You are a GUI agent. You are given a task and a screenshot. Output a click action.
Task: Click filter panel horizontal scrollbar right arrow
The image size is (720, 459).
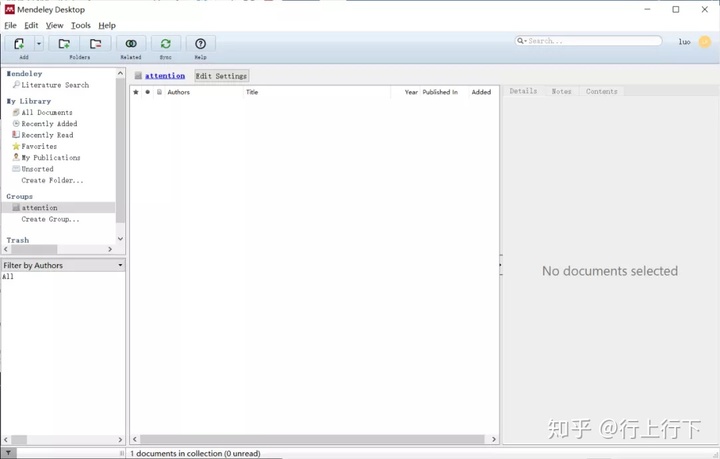(120, 440)
